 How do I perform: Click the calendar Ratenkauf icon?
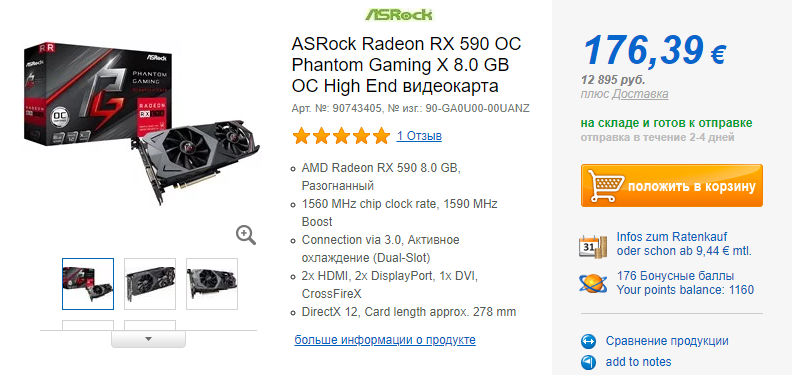593,246
